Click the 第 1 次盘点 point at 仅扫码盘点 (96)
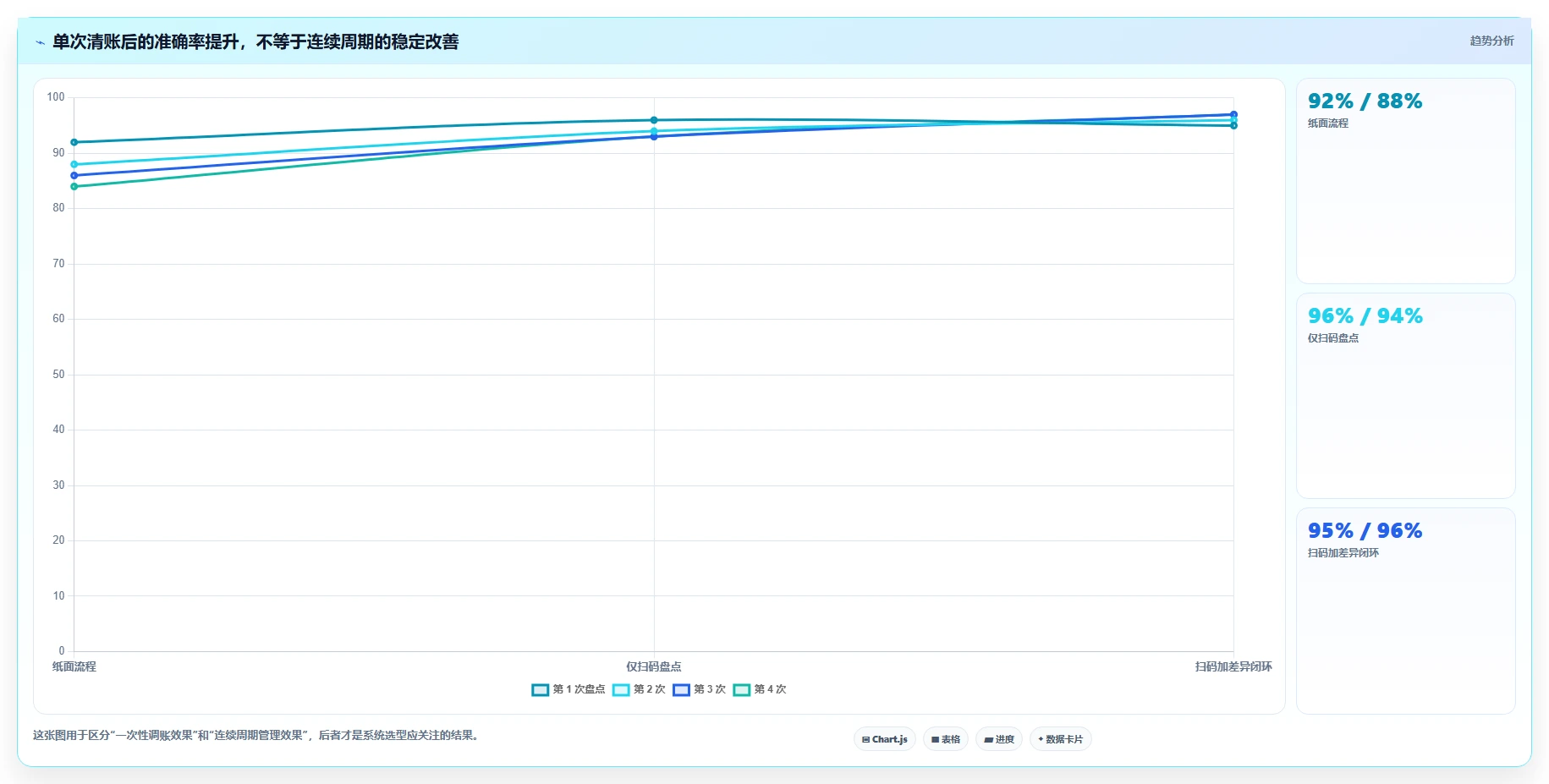 pyautogui.click(x=654, y=120)
